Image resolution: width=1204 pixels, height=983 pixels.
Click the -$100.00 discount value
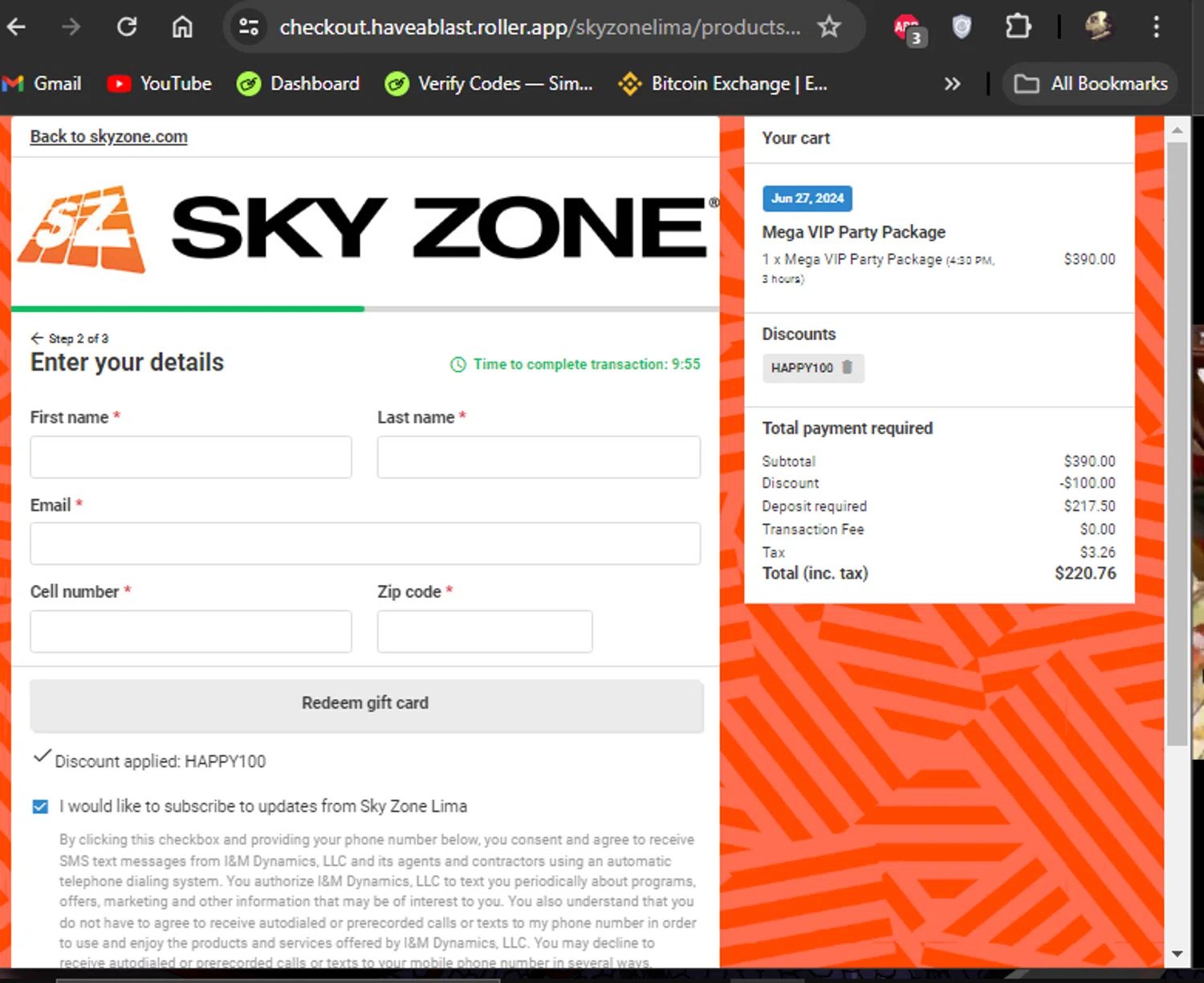pos(1087,483)
